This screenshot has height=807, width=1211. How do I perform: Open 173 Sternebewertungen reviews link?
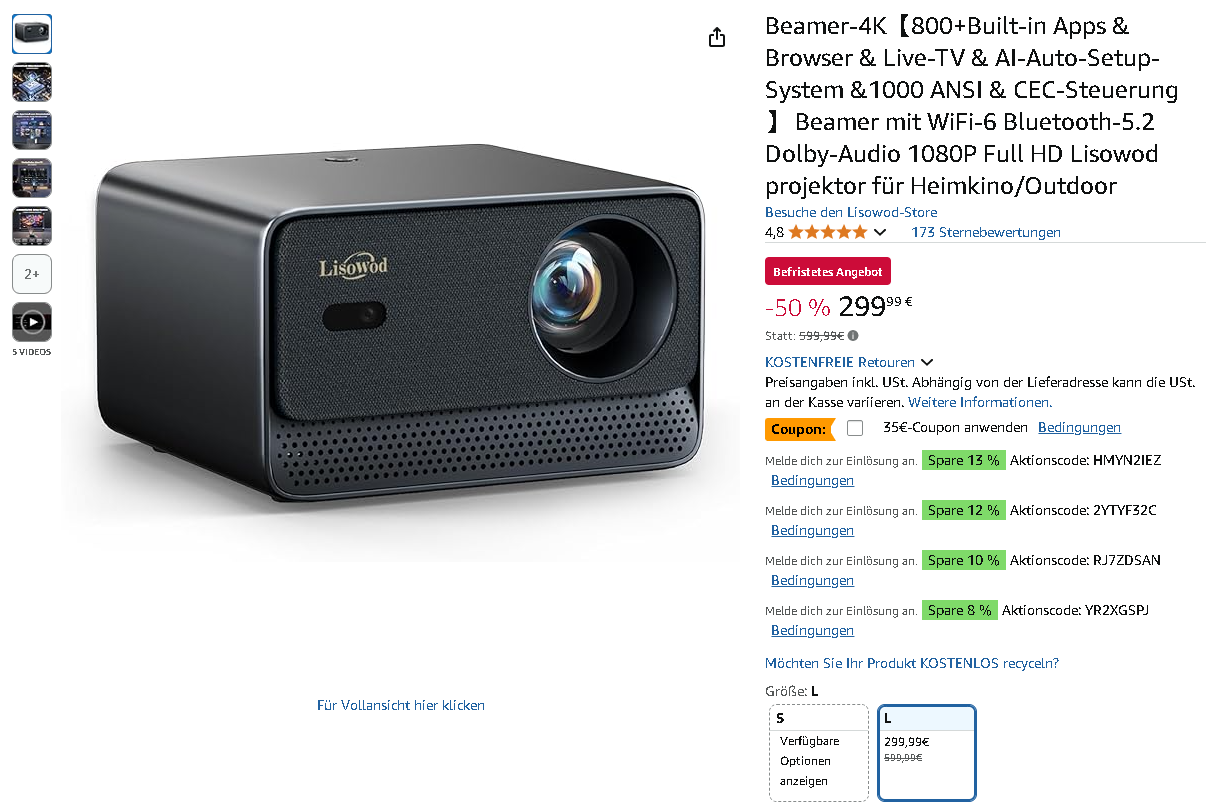986,232
